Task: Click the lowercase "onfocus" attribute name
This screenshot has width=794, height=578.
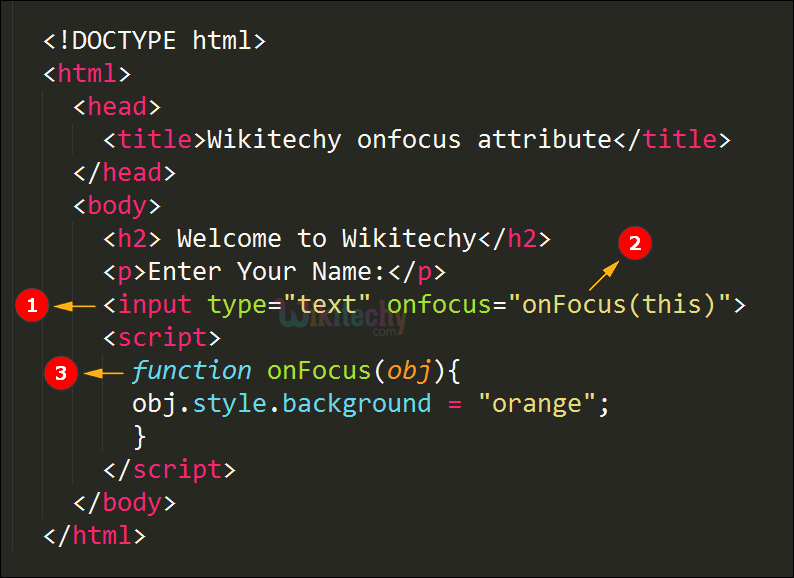Action: (439, 304)
